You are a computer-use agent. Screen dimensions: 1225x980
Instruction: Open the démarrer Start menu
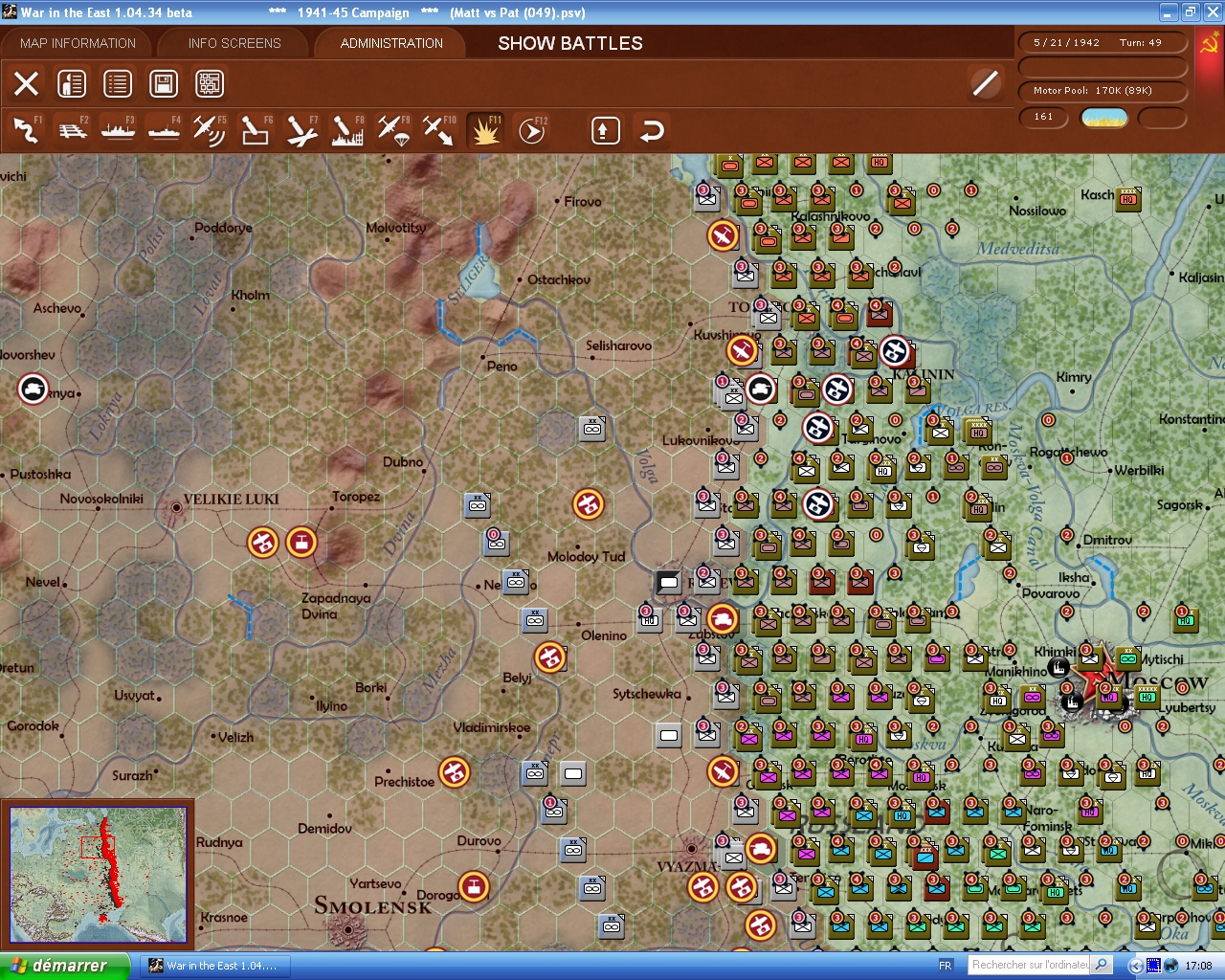(64, 966)
